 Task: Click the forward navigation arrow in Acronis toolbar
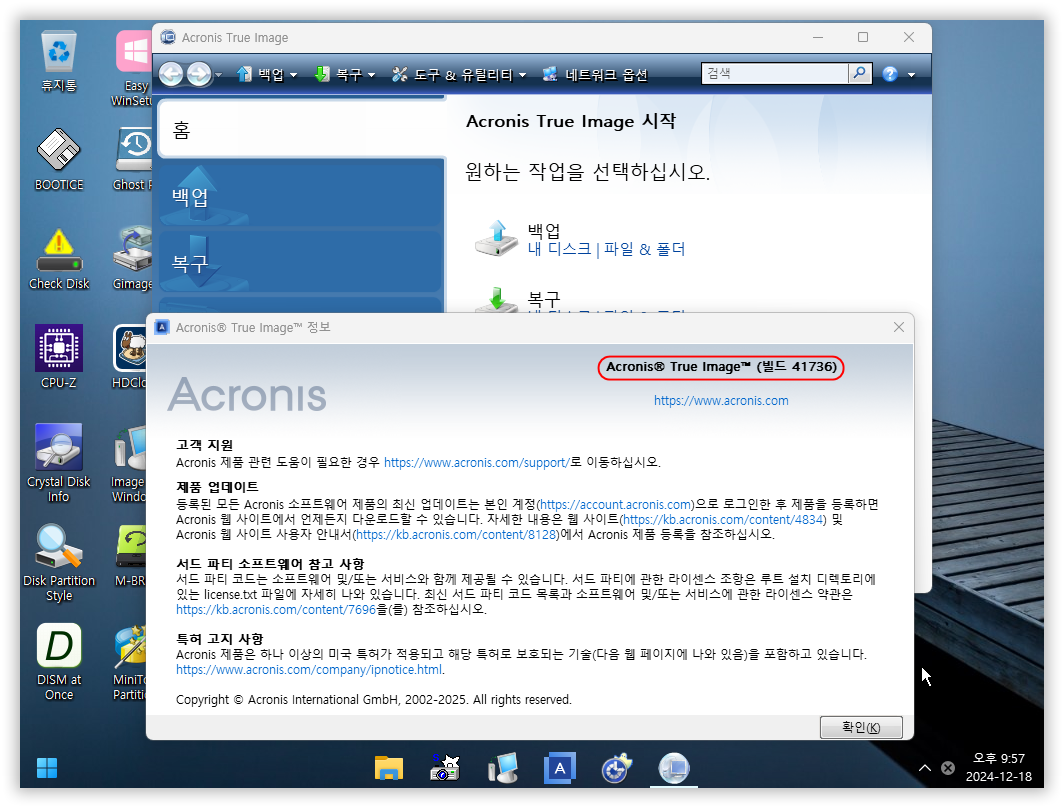point(199,74)
